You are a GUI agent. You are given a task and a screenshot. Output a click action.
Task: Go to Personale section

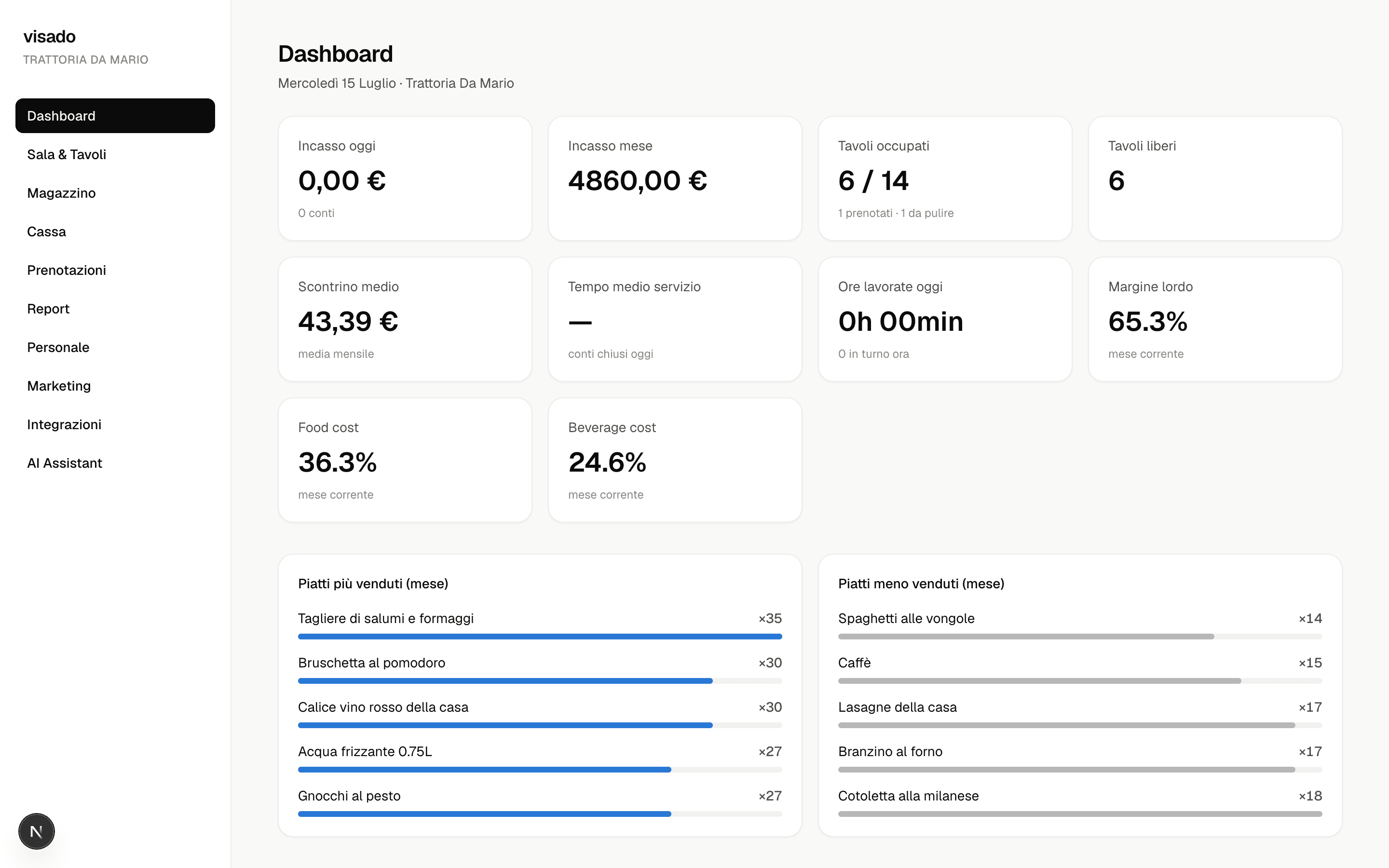pyautogui.click(x=115, y=347)
